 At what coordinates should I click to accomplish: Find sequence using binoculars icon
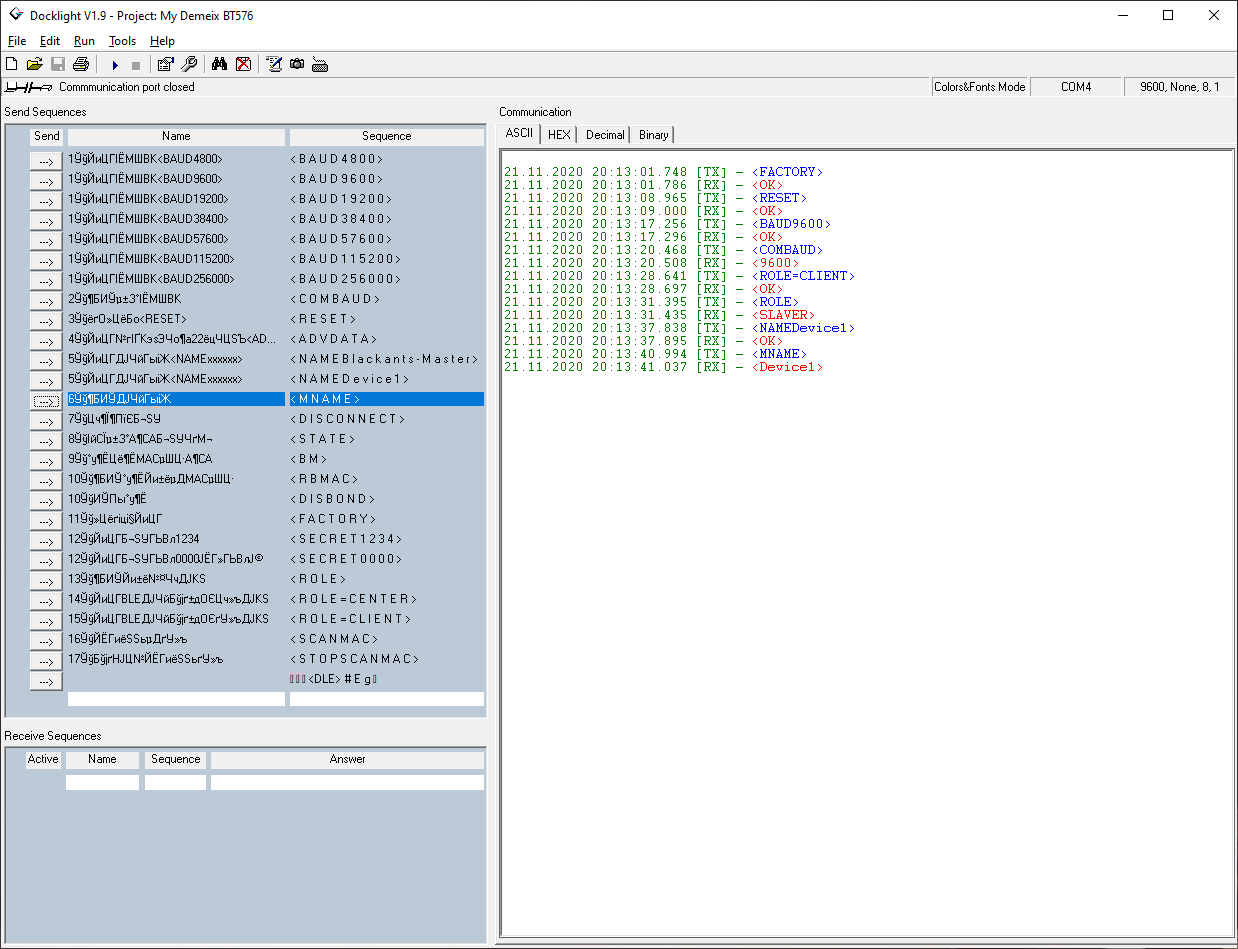pos(220,64)
